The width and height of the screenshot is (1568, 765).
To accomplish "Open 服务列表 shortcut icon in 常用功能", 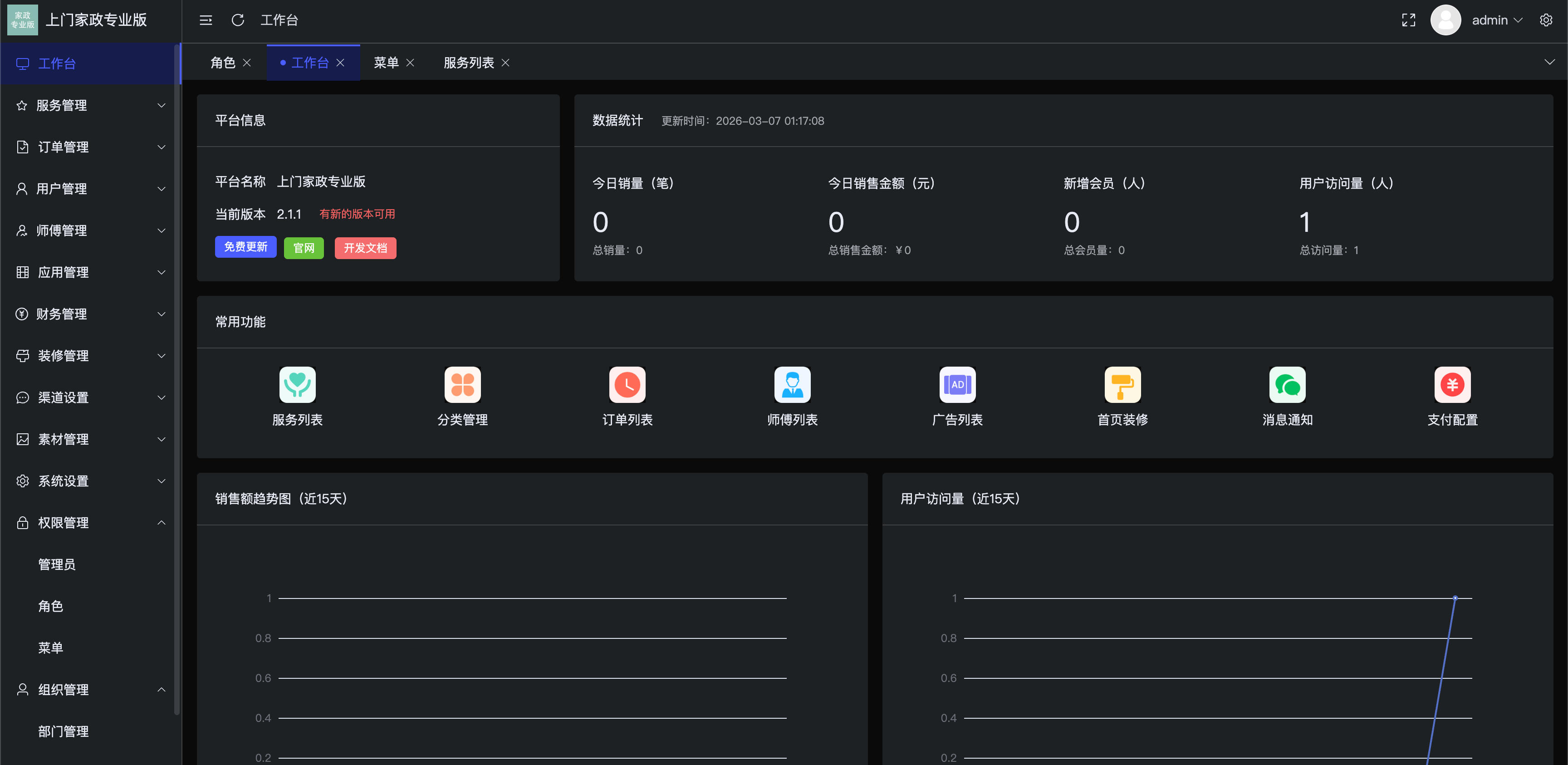I will pyautogui.click(x=297, y=384).
